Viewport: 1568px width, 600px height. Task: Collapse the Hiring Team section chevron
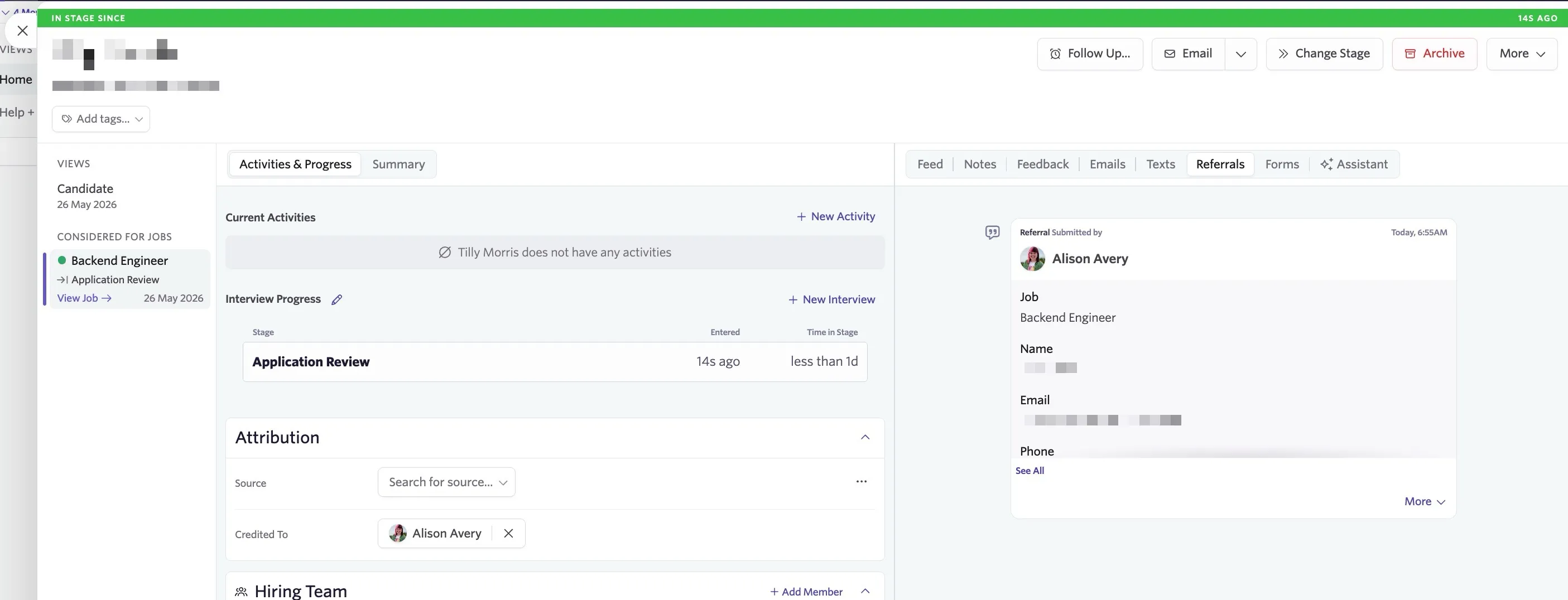tap(865, 592)
